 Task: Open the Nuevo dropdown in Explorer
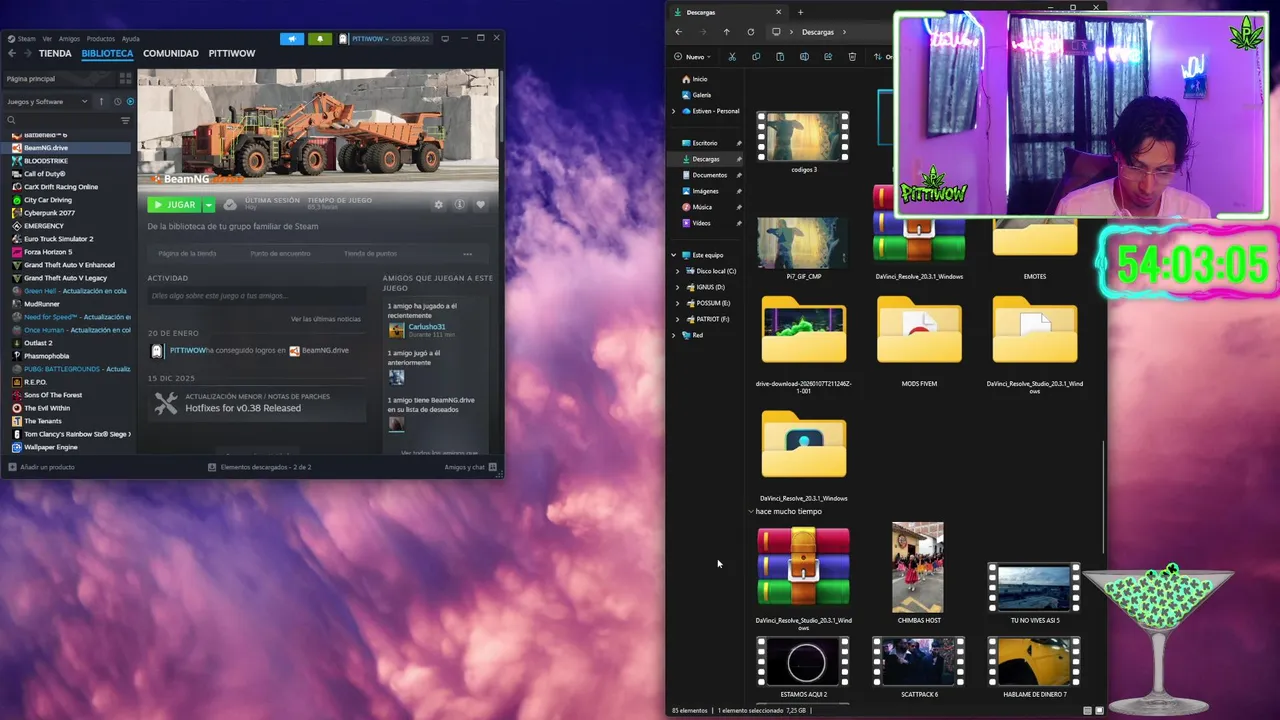pos(693,57)
